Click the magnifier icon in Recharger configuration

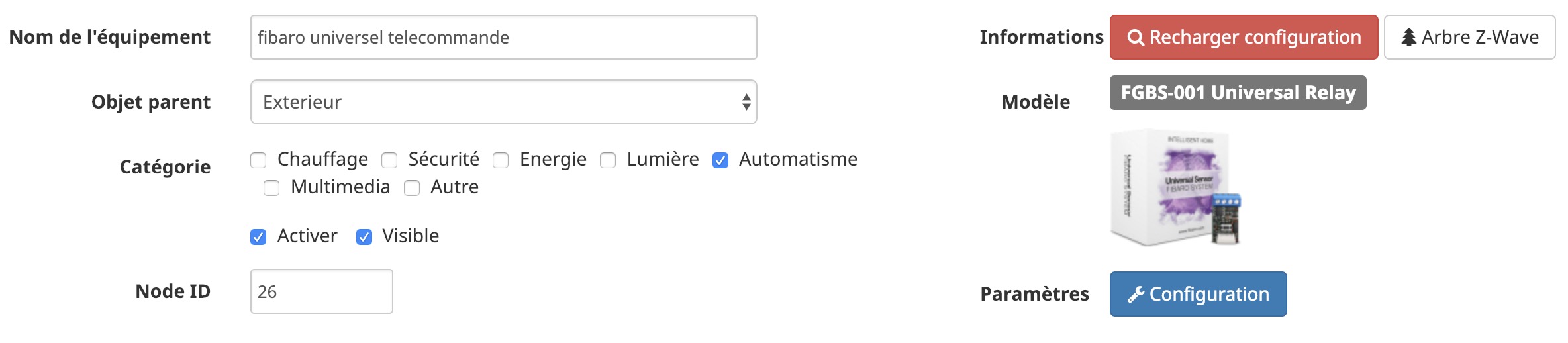click(1136, 38)
